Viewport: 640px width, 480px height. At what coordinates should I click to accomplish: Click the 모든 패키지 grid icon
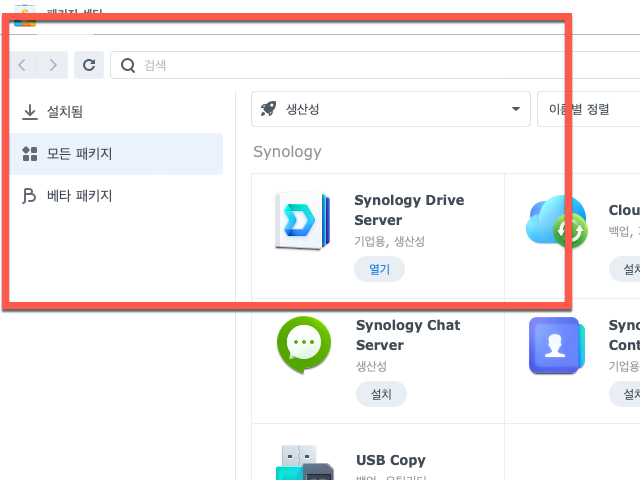(x=30, y=154)
